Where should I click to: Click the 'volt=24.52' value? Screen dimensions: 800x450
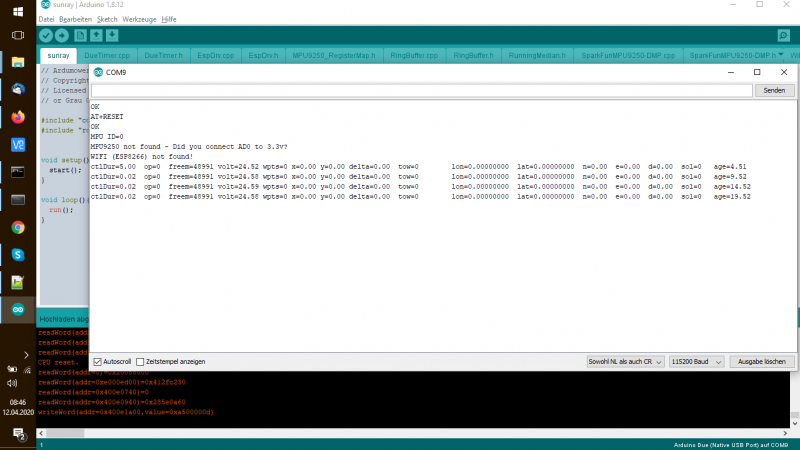coord(238,167)
